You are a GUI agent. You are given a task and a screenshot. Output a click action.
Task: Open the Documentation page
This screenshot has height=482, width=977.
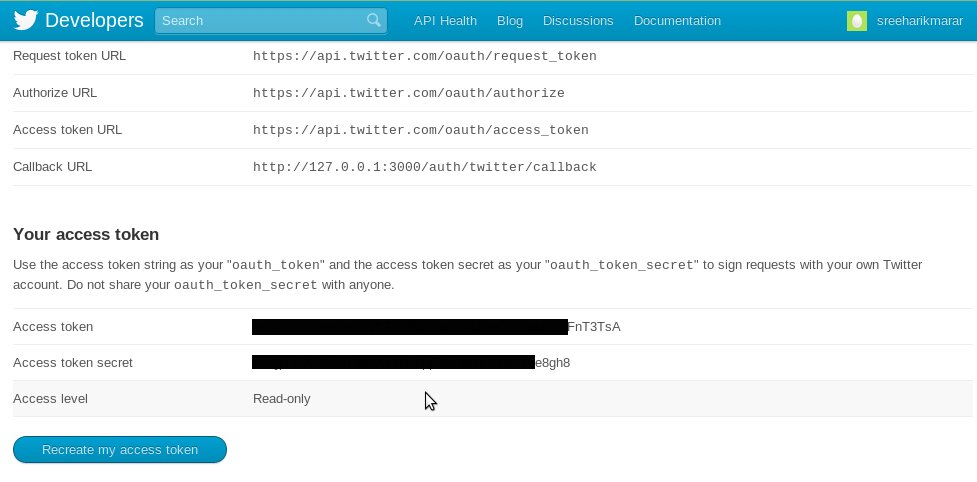coord(677,21)
